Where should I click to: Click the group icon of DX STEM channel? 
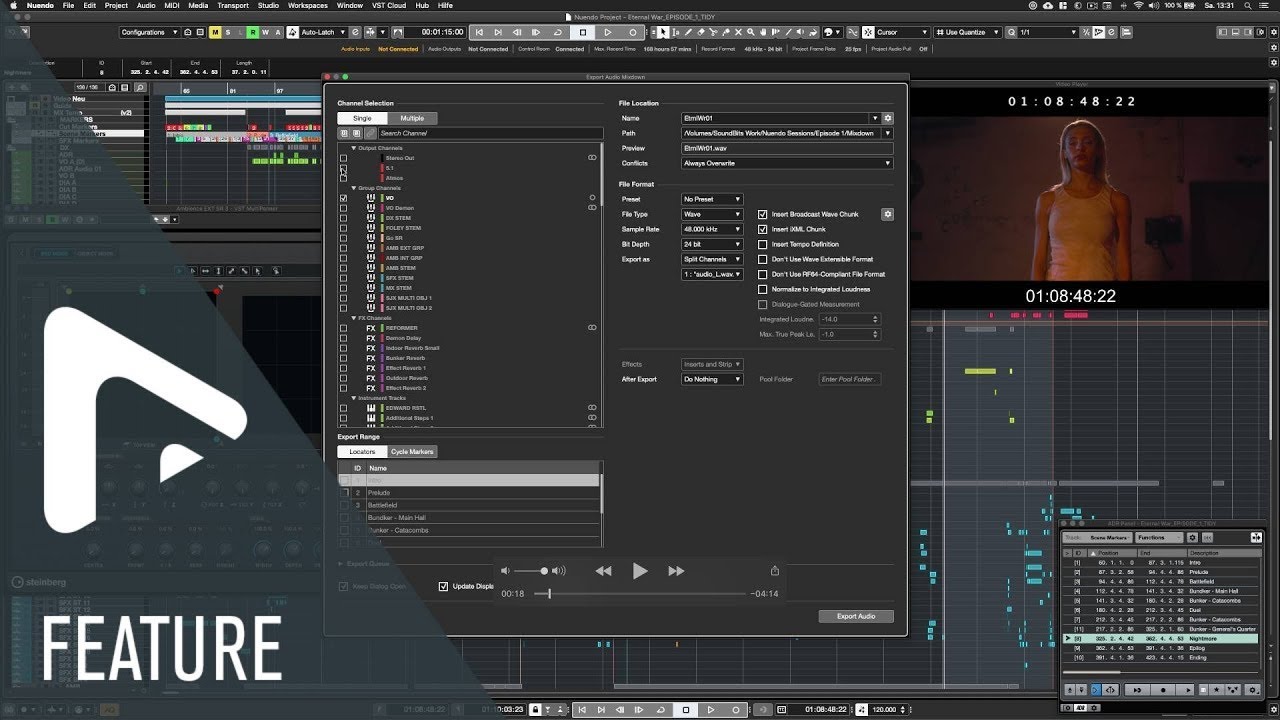pos(371,218)
